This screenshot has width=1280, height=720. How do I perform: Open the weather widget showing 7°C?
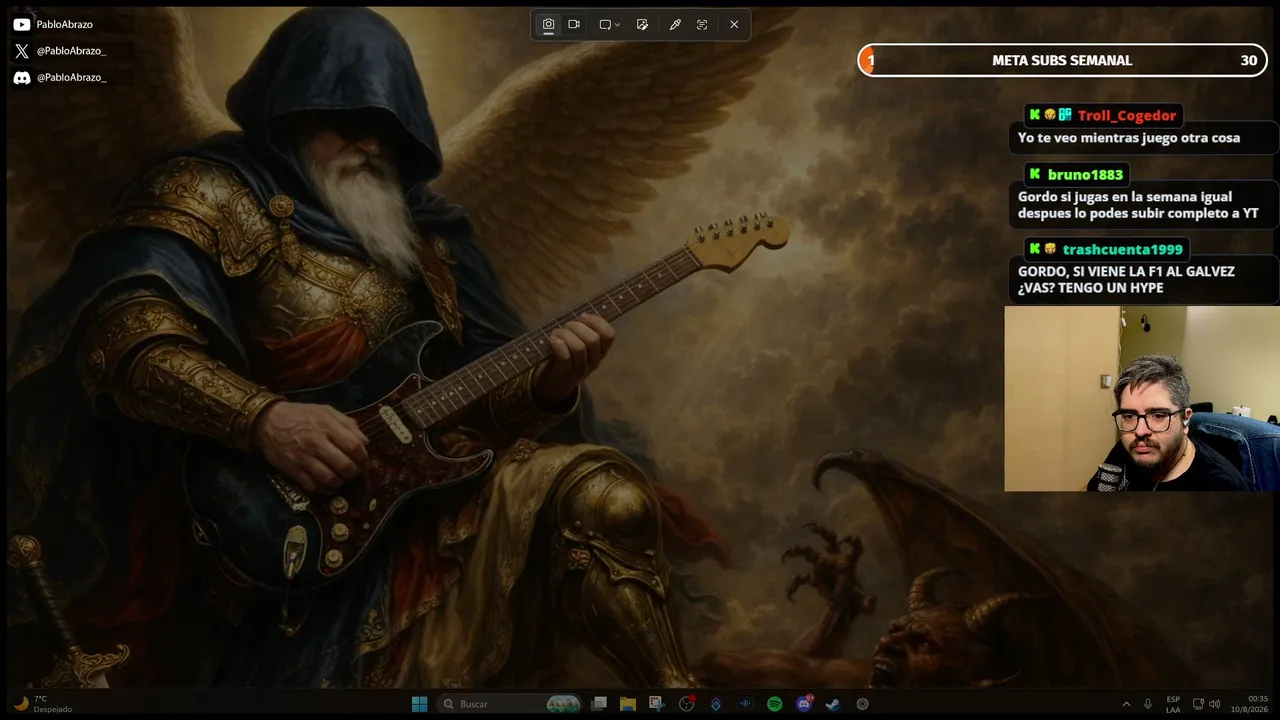[x=42, y=704]
